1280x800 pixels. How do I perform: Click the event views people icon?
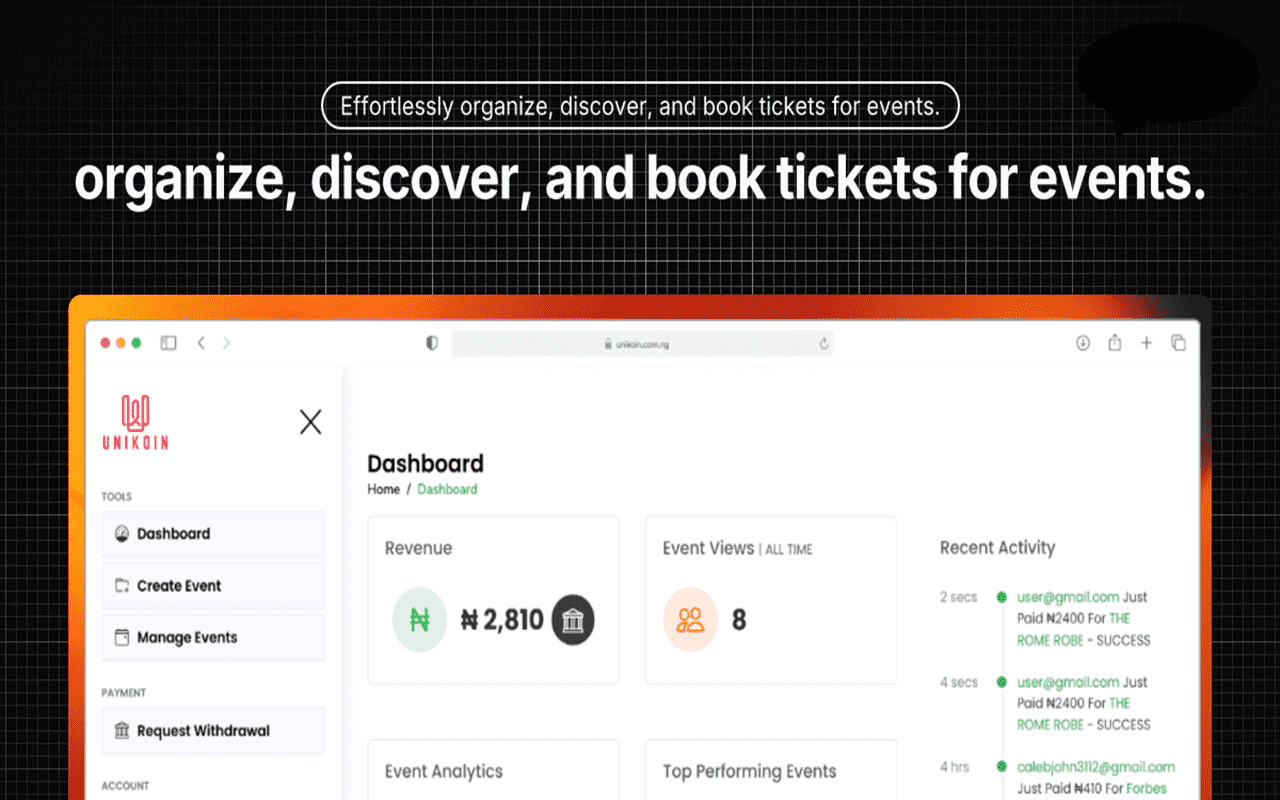(x=690, y=620)
